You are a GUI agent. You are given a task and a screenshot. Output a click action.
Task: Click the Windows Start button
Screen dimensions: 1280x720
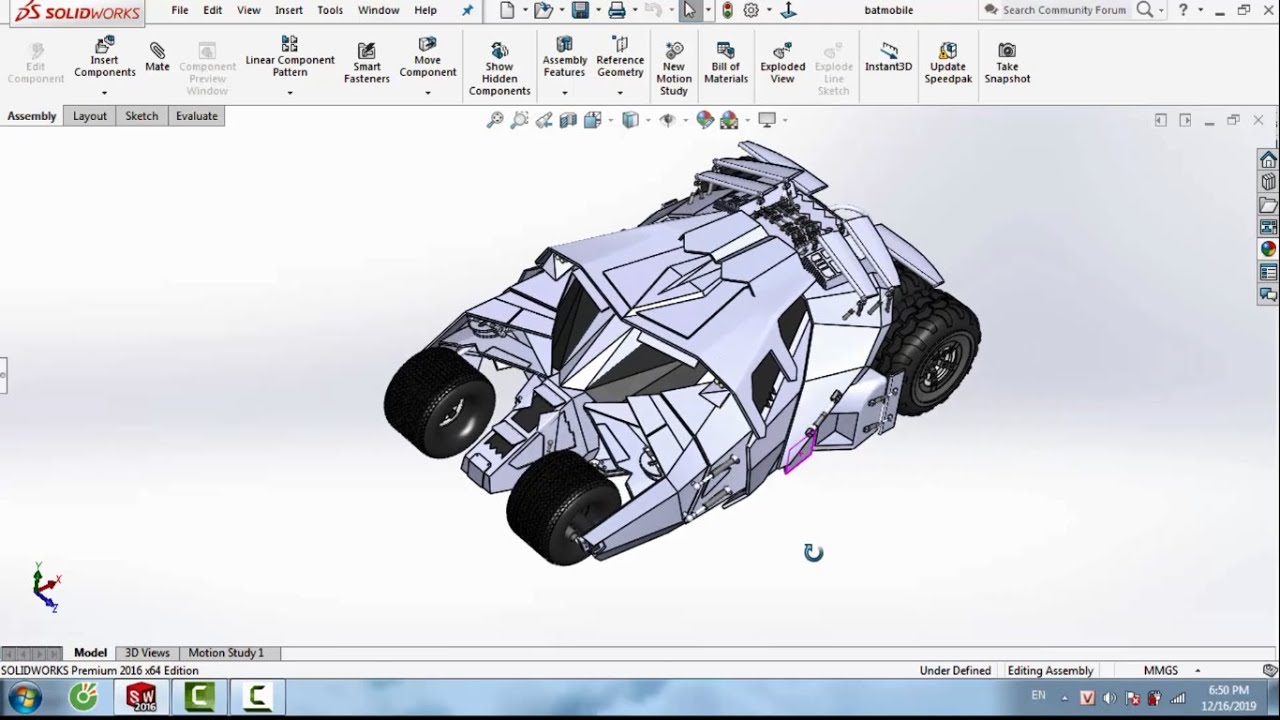23,697
